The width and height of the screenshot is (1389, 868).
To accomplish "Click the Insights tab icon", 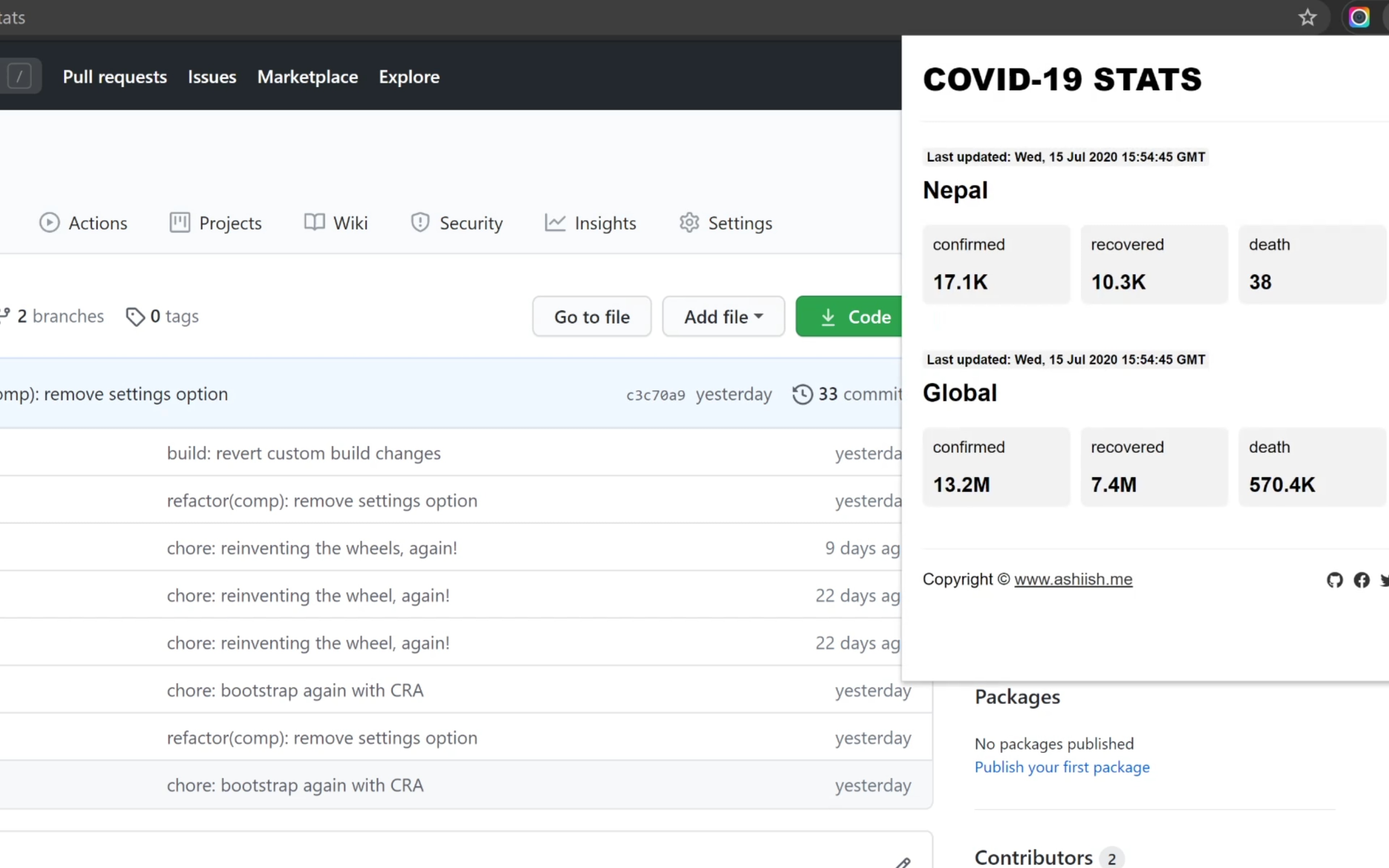I will click(555, 222).
